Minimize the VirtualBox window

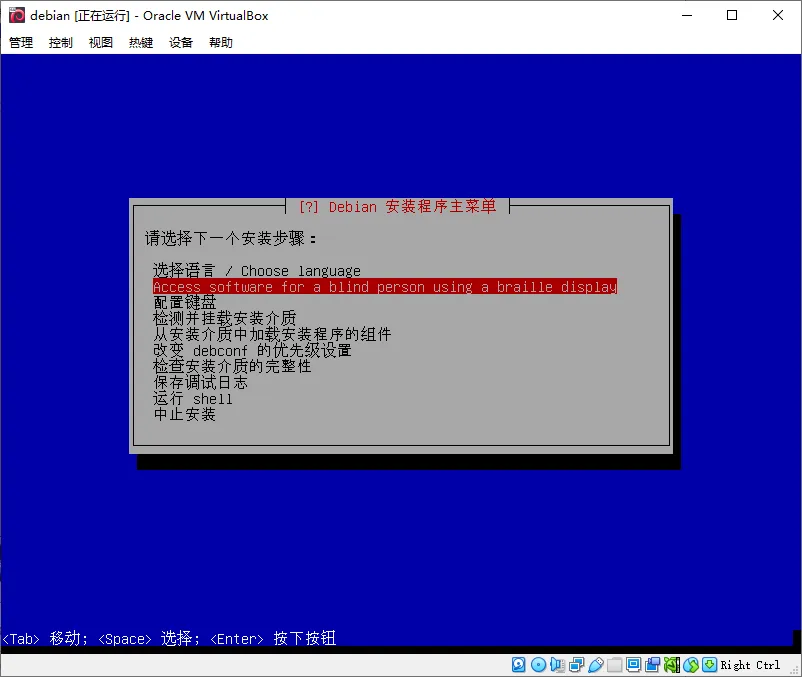[687, 15]
